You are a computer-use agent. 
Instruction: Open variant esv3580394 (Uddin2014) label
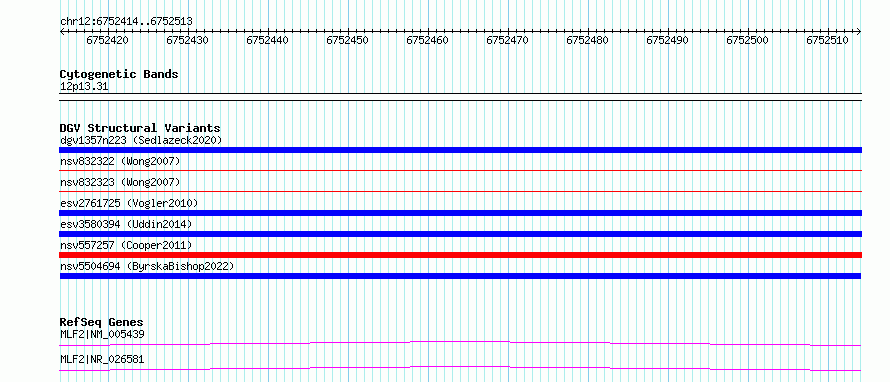pyautogui.click(x=126, y=224)
